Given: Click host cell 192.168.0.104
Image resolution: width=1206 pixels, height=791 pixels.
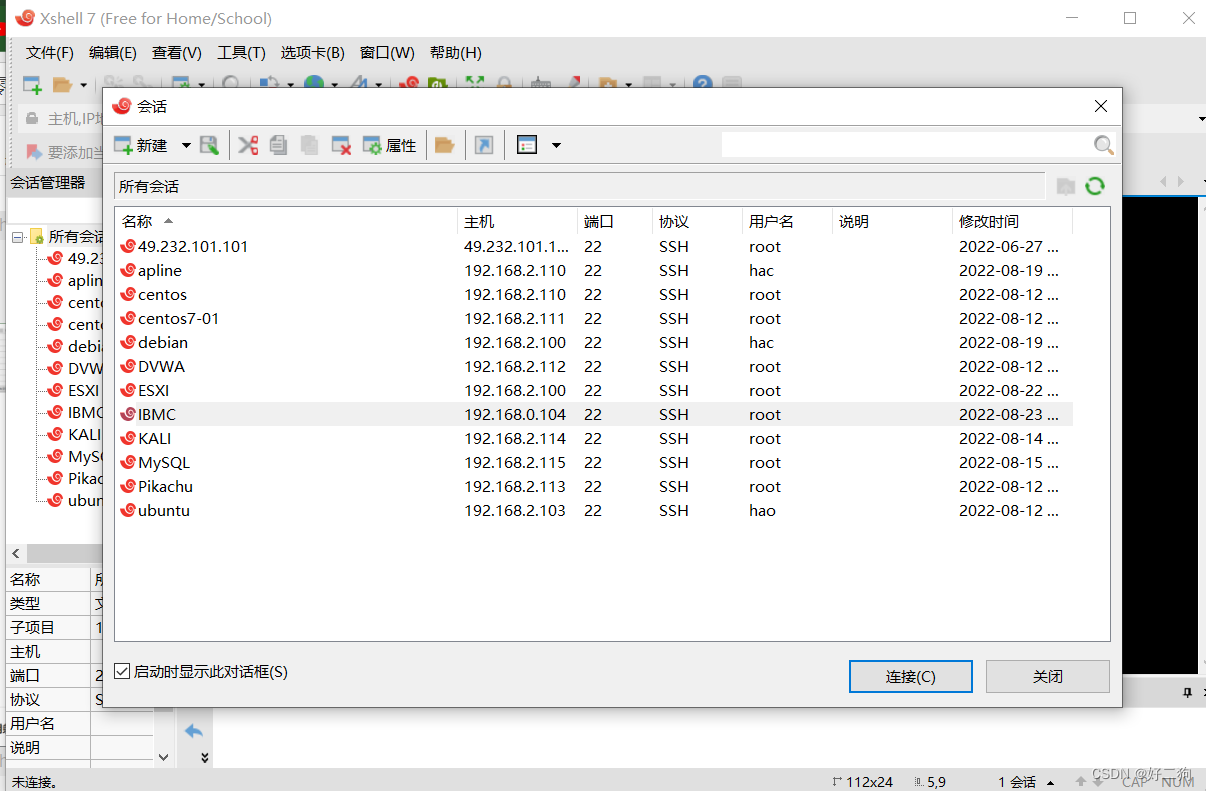Looking at the screenshot, I should tap(515, 414).
